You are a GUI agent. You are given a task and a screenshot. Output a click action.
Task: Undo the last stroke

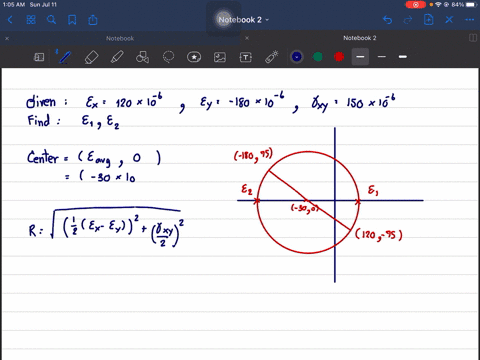coord(387,20)
